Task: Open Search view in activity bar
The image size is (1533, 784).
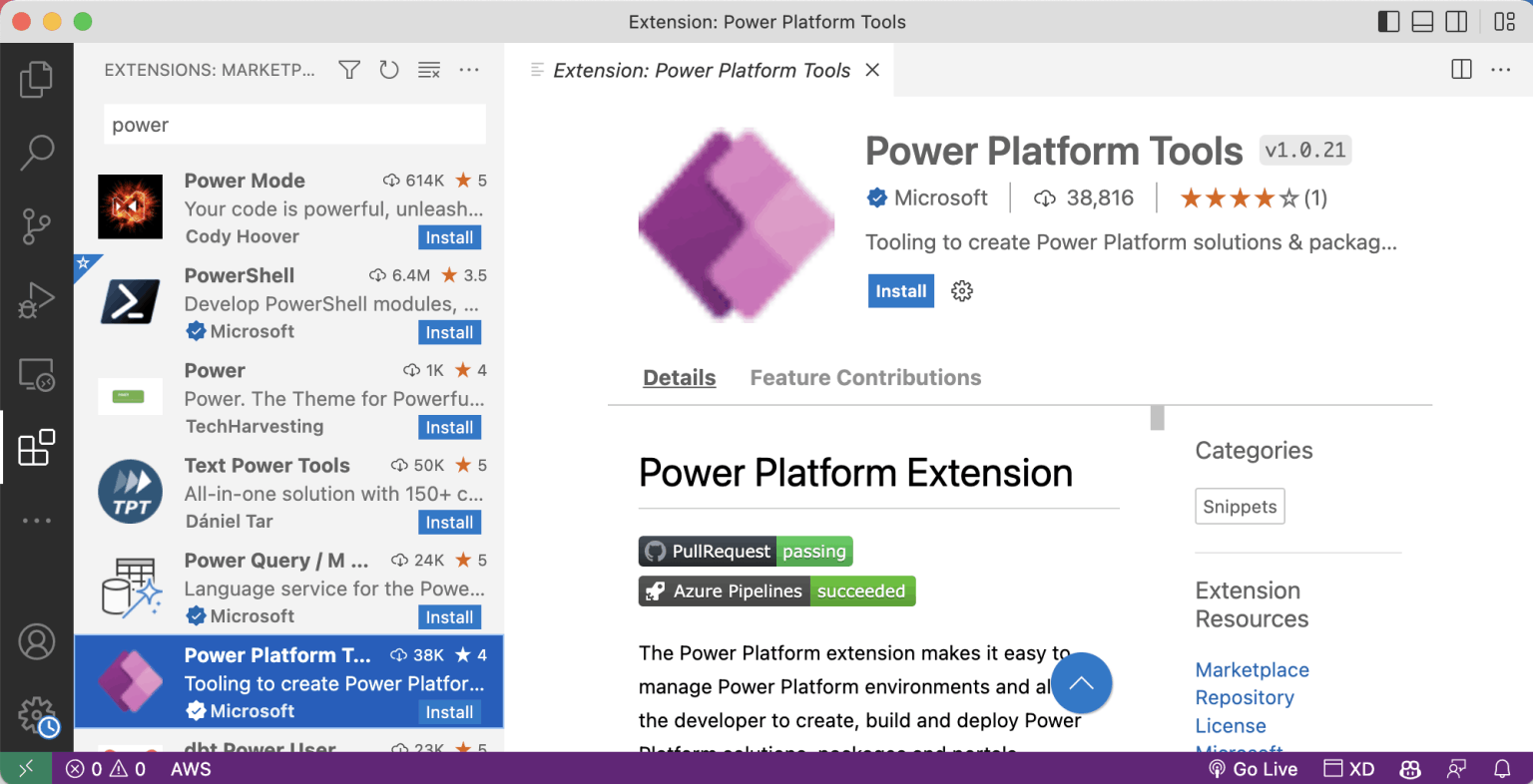Action: coord(36,153)
